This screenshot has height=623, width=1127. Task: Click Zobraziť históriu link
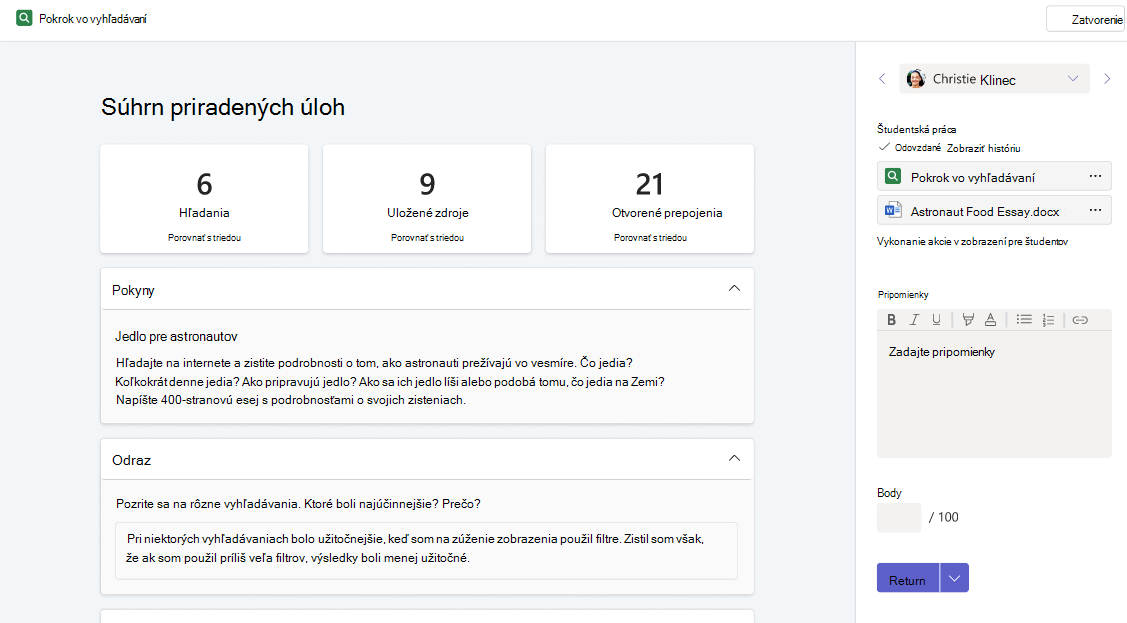click(983, 149)
